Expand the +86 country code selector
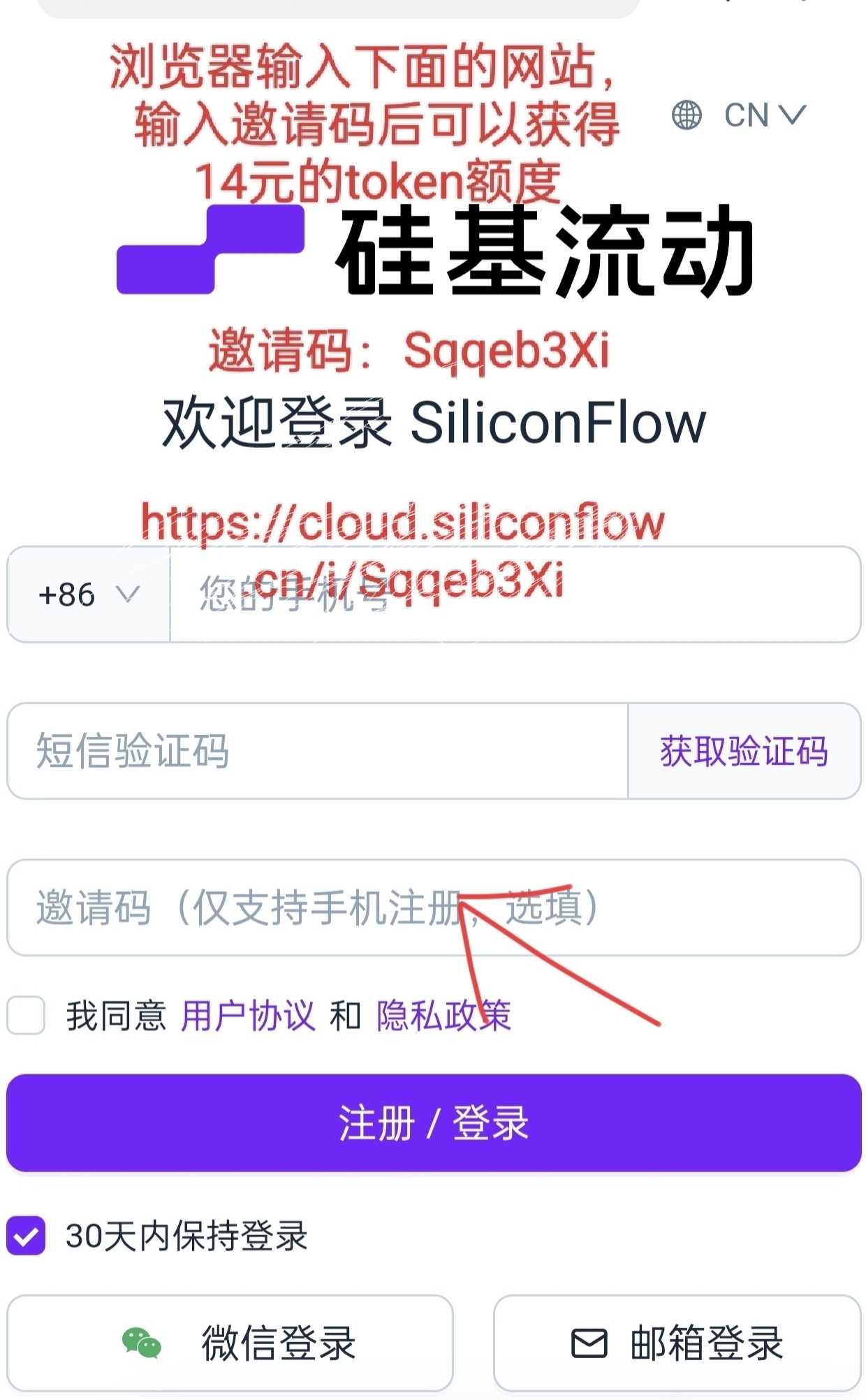 [89, 595]
